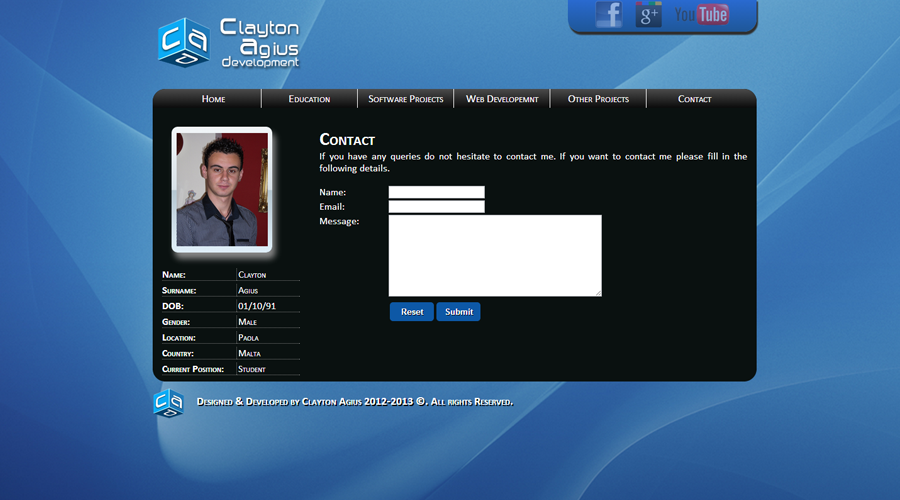Go to the Home menu item
900x500 pixels.
pos(213,99)
